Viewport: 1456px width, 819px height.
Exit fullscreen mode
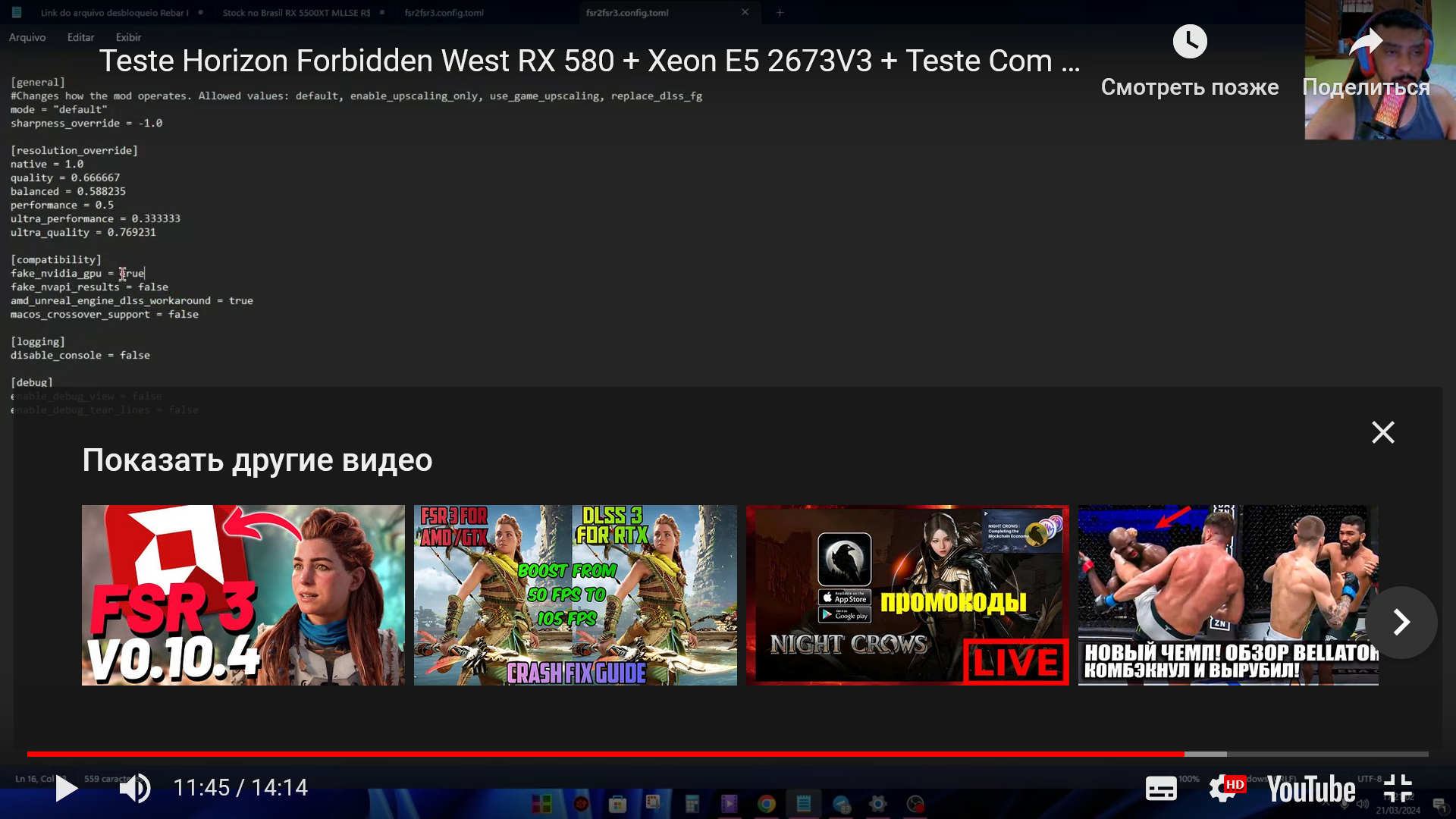[x=1398, y=788]
